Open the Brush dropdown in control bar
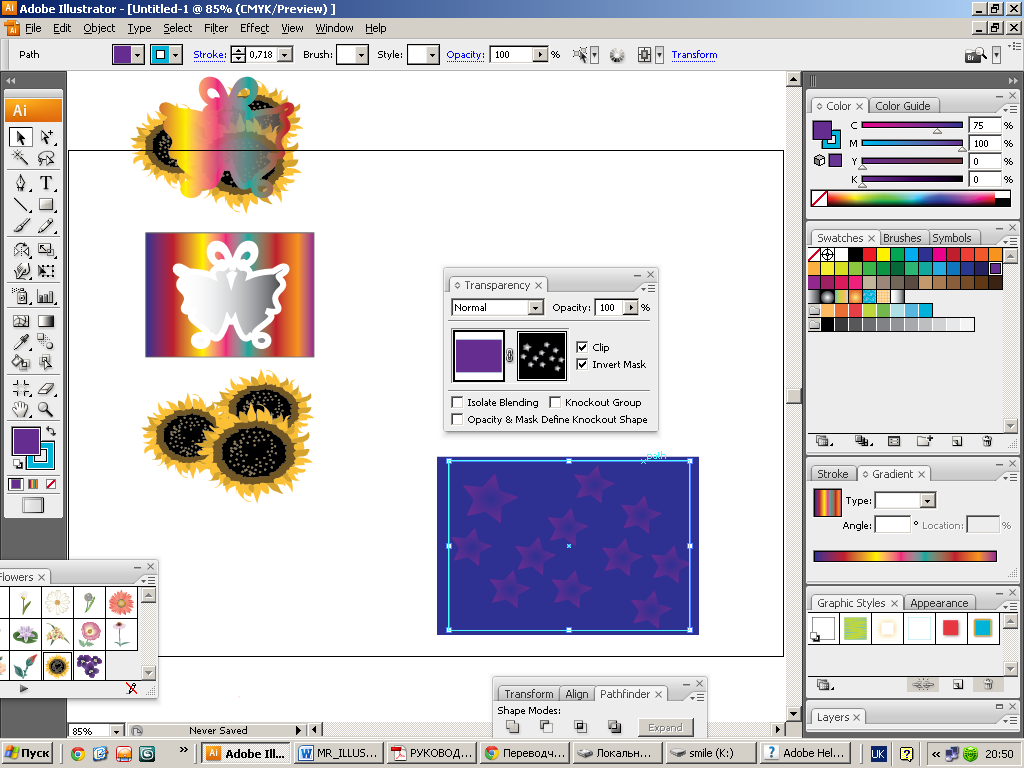 pyautogui.click(x=361, y=55)
